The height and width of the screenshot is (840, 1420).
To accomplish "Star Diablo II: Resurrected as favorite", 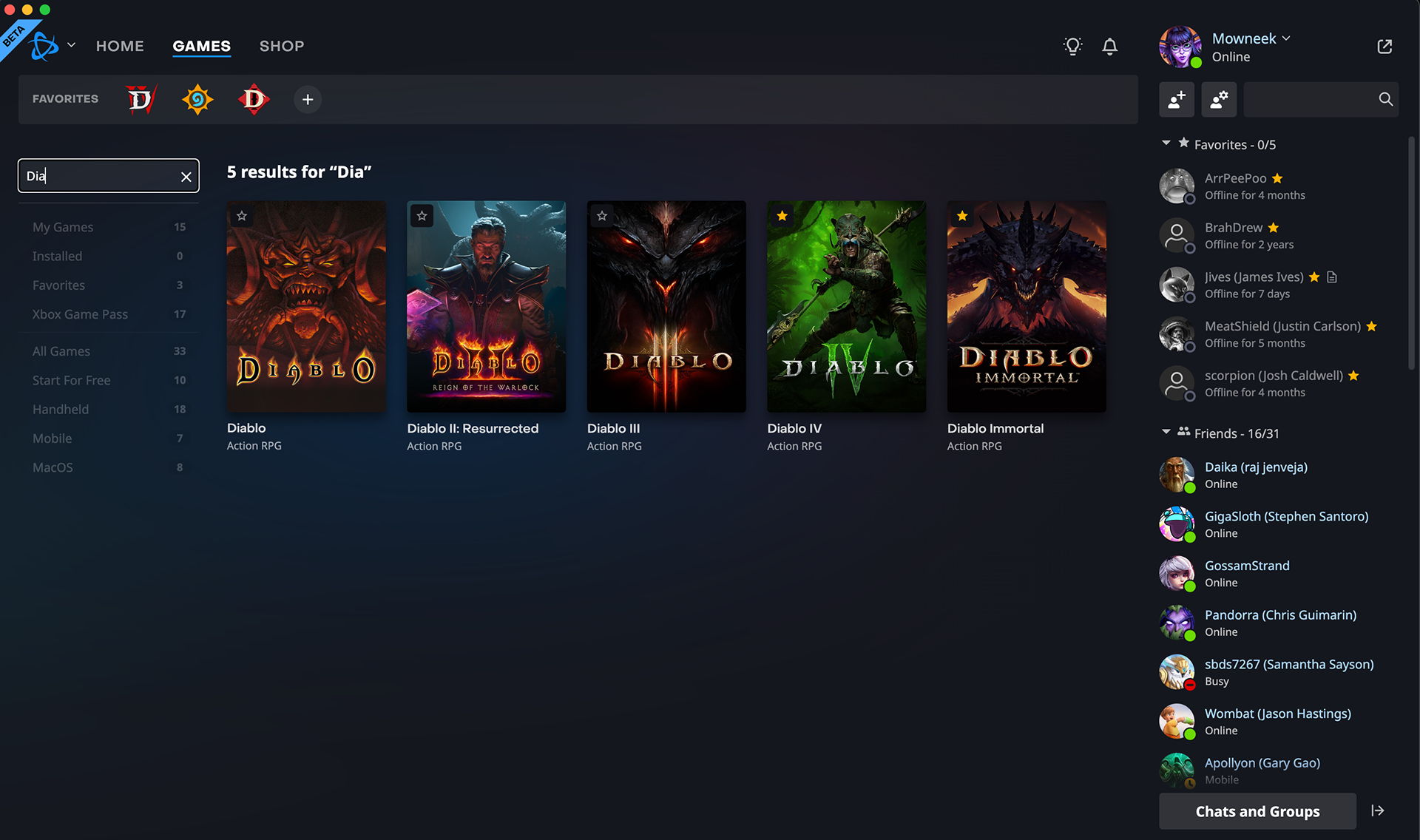I will pyautogui.click(x=422, y=216).
